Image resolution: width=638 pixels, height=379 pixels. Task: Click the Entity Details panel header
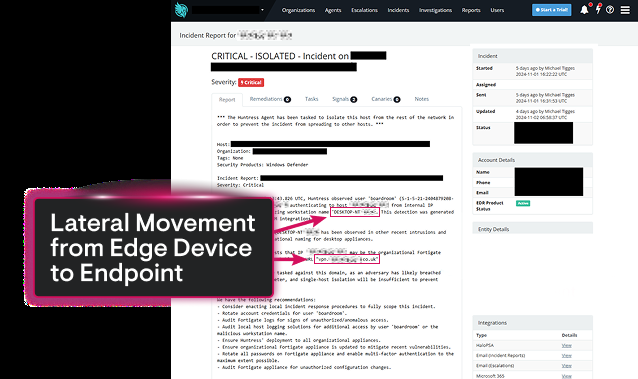tap(532, 229)
